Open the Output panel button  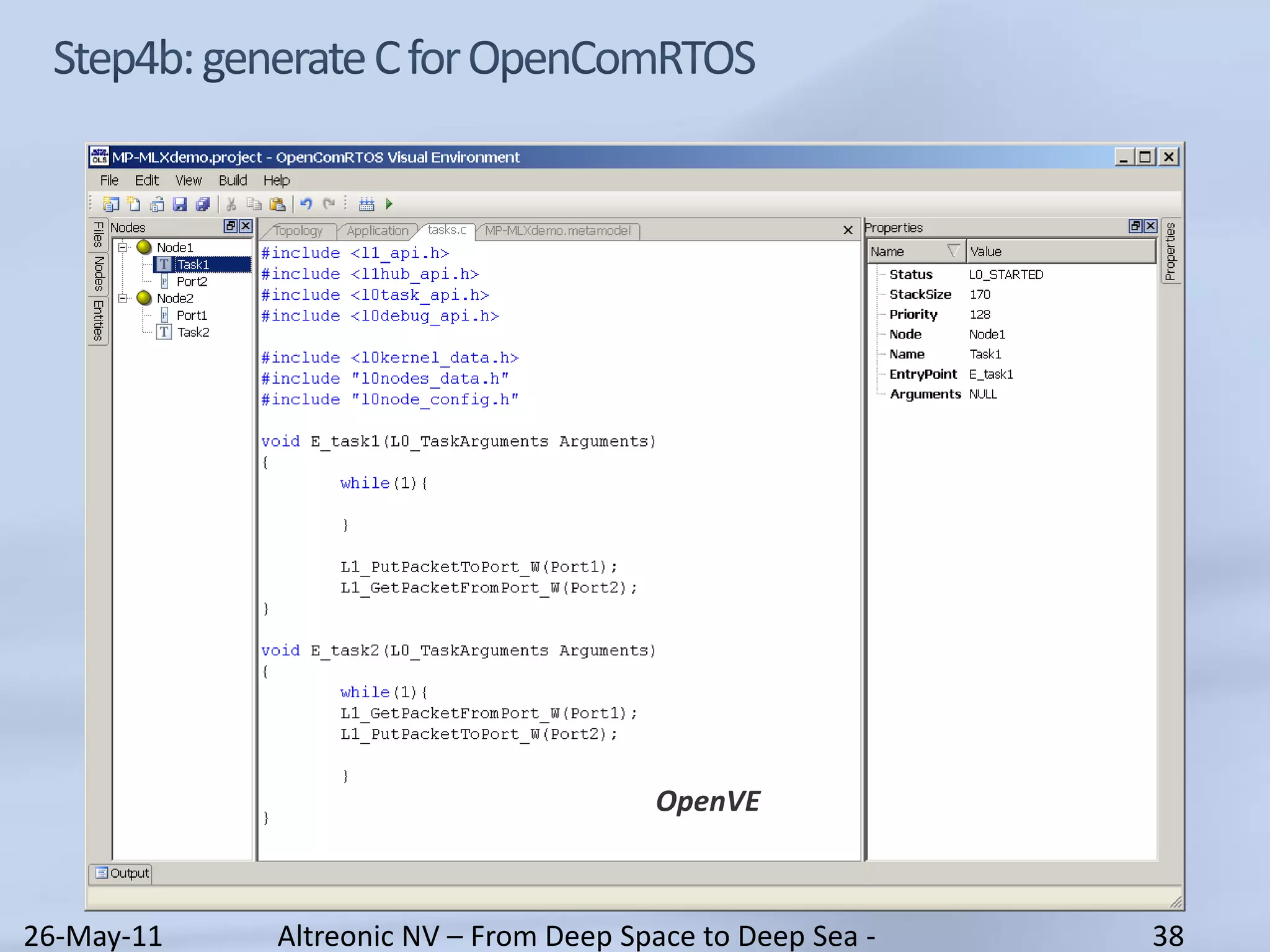point(122,873)
